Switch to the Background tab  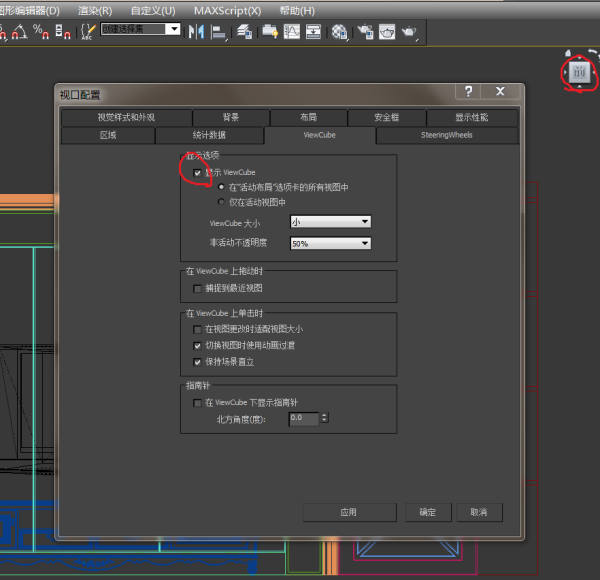(231, 117)
